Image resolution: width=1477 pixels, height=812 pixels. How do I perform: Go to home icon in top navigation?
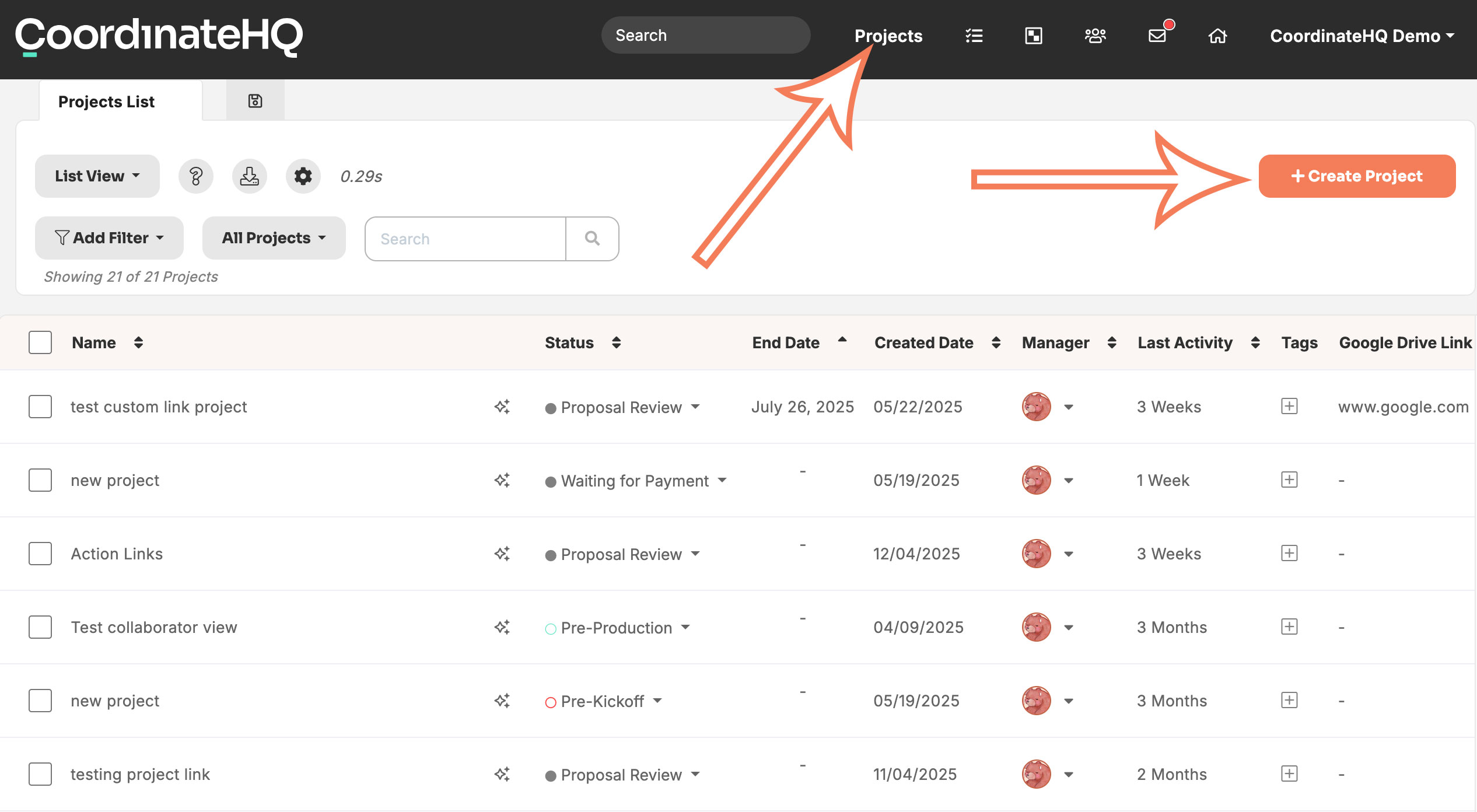[x=1217, y=36]
